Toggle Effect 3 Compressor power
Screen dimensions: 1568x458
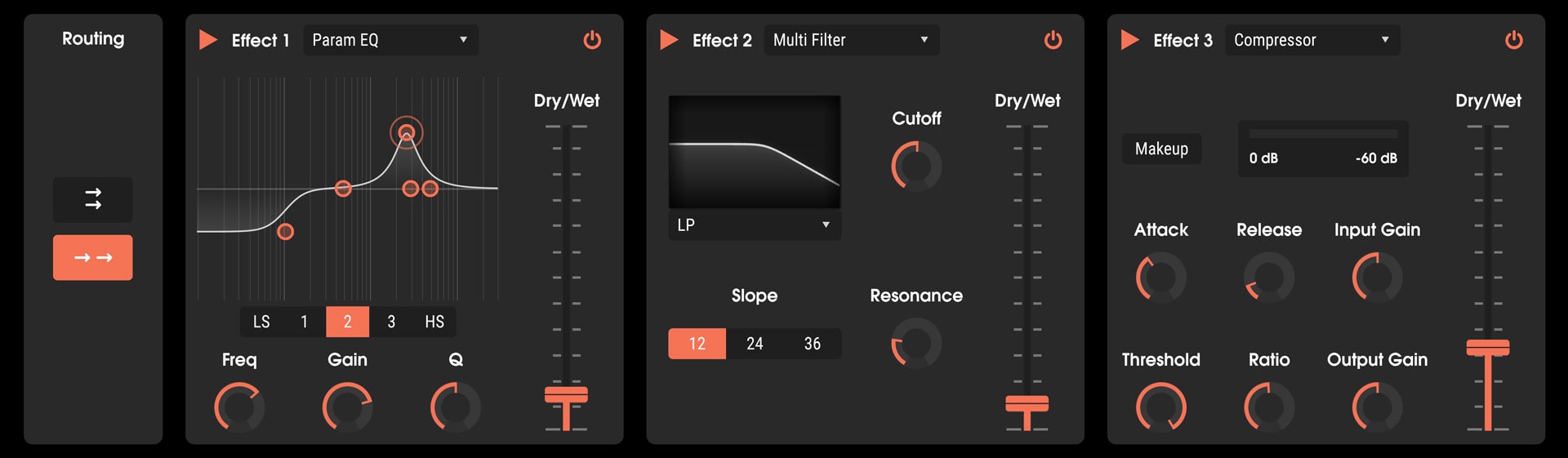(x=1513, y=40)
